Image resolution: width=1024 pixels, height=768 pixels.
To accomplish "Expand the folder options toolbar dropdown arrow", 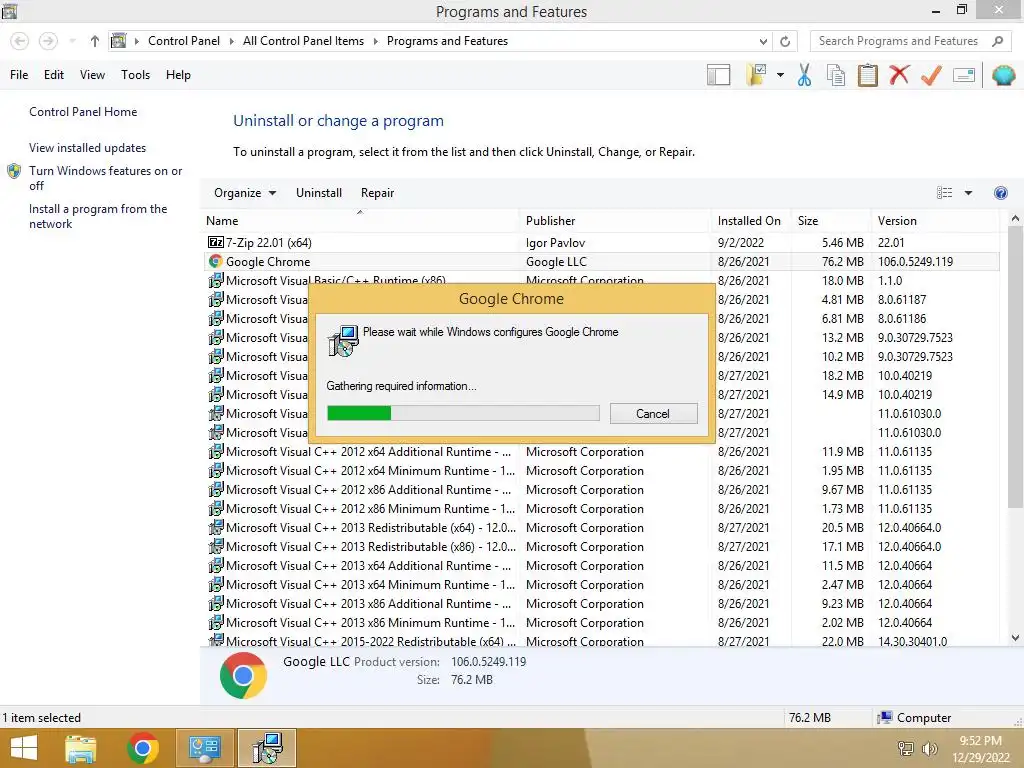I will point(780,75).
